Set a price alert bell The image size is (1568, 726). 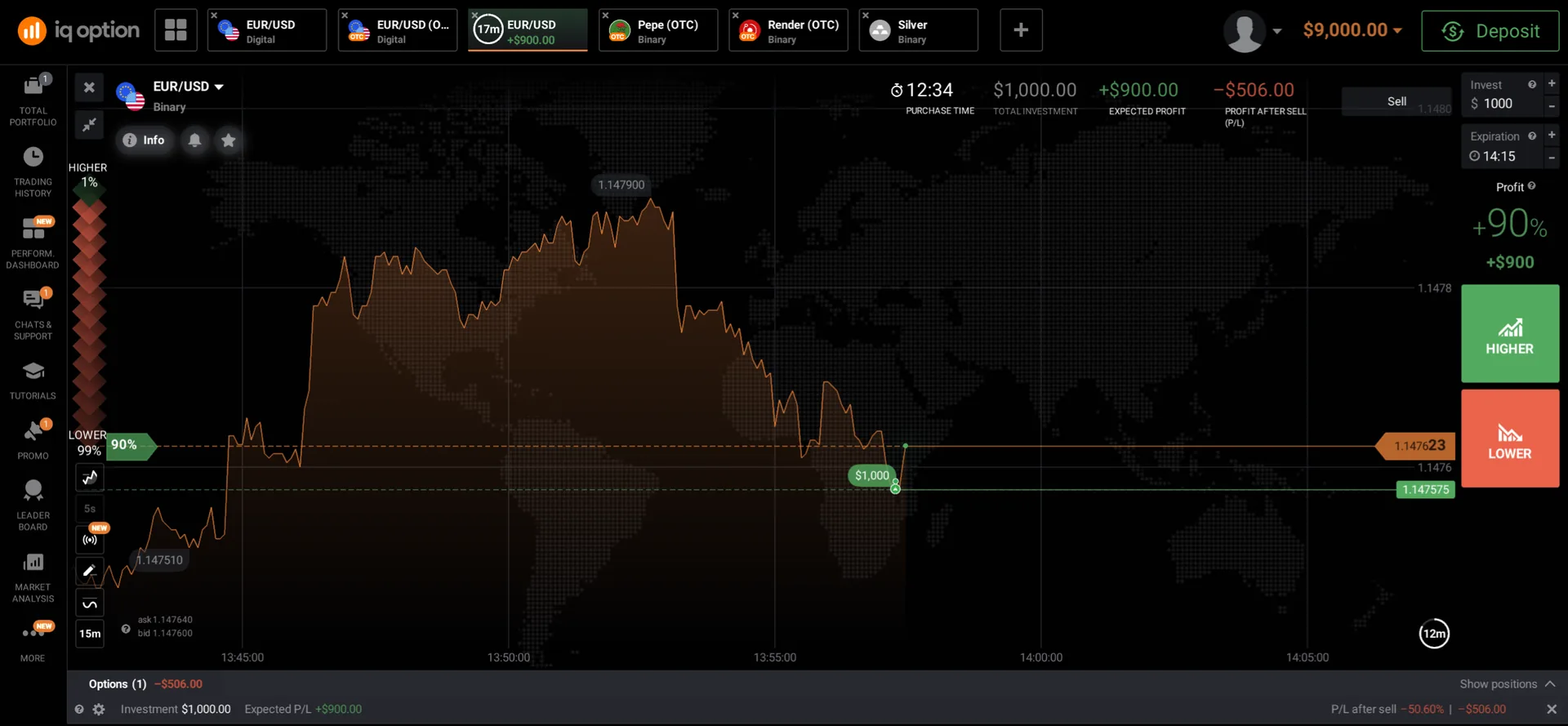[194, 140]
